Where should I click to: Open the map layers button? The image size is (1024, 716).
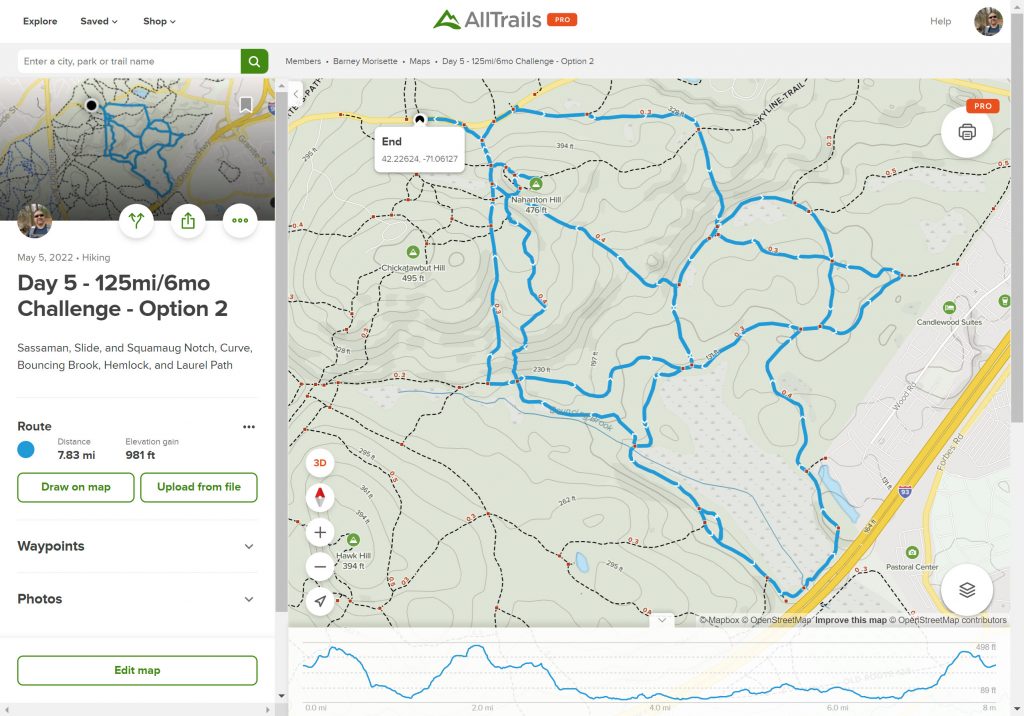(x=966, y=590)
